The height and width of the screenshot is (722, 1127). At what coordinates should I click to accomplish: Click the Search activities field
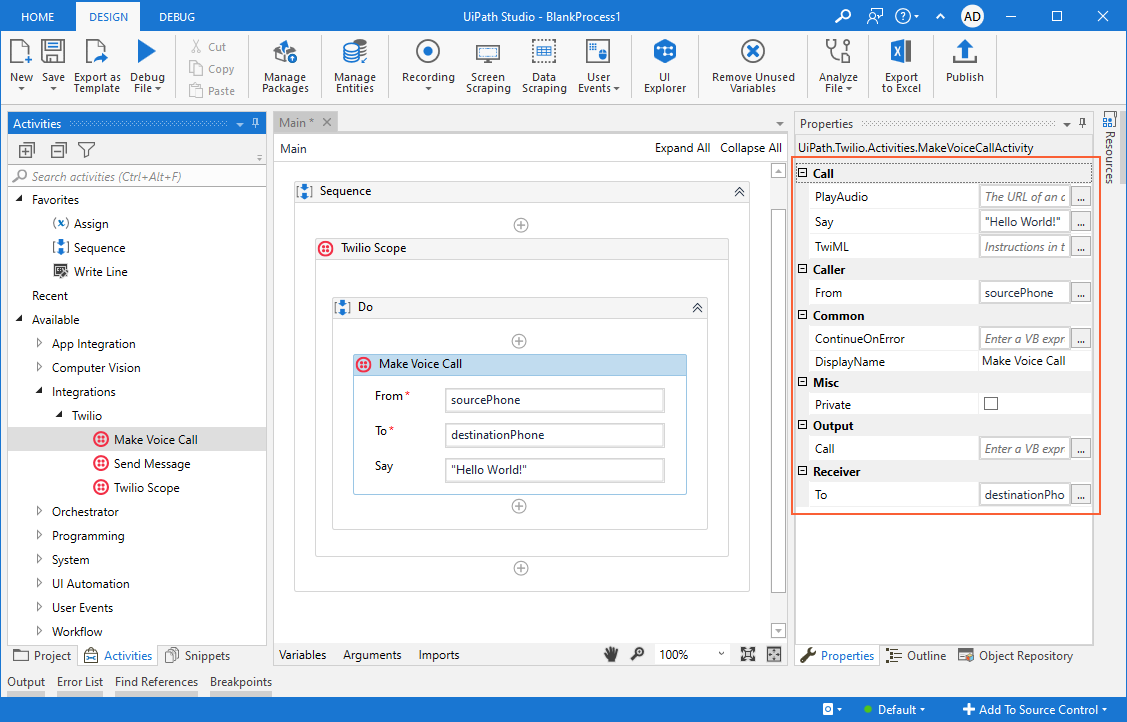[137, 177]
